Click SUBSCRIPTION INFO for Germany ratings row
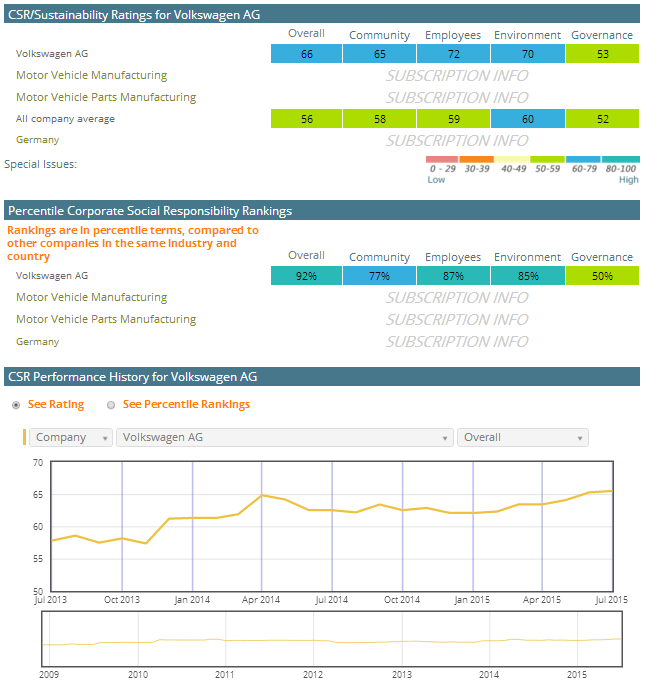 [x=457, y=141]
